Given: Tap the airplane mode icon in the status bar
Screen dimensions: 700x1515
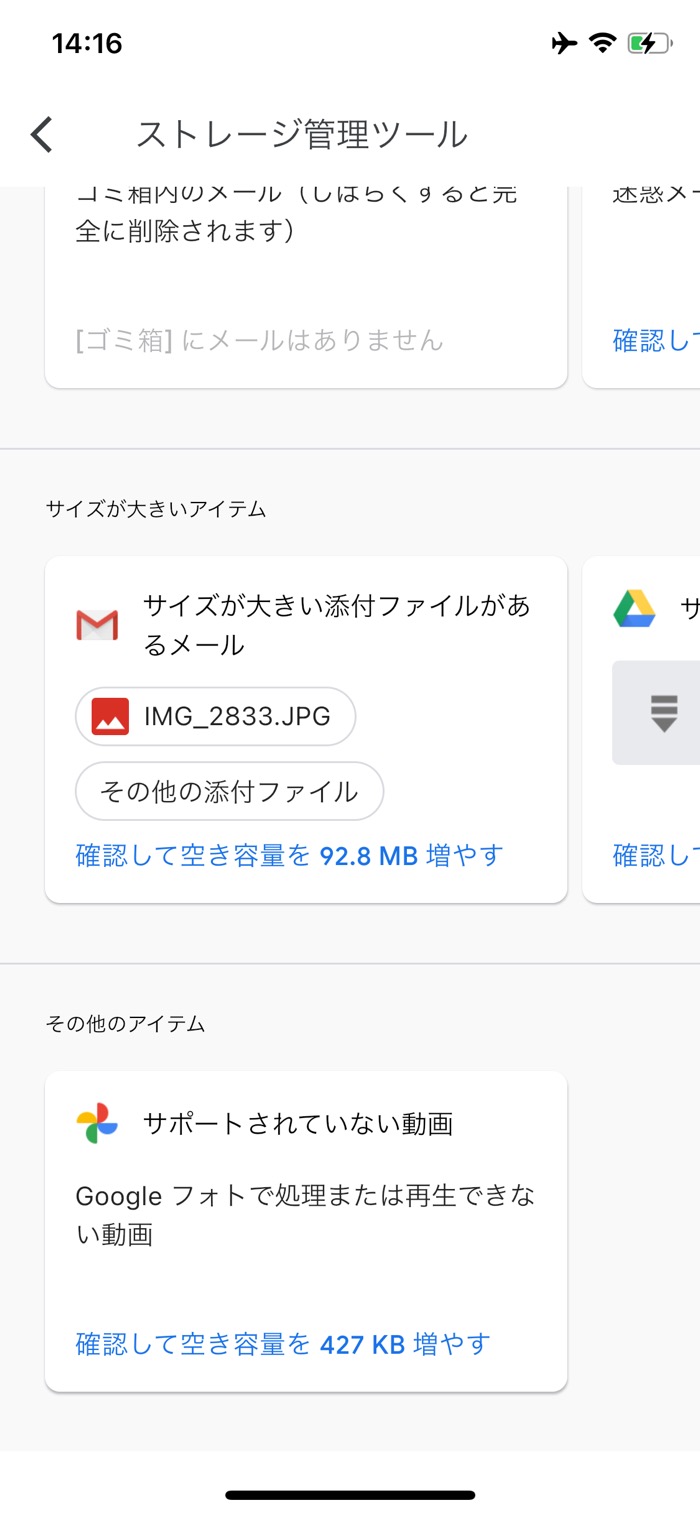Looking at the screenshot, I should tap(563, 42).
